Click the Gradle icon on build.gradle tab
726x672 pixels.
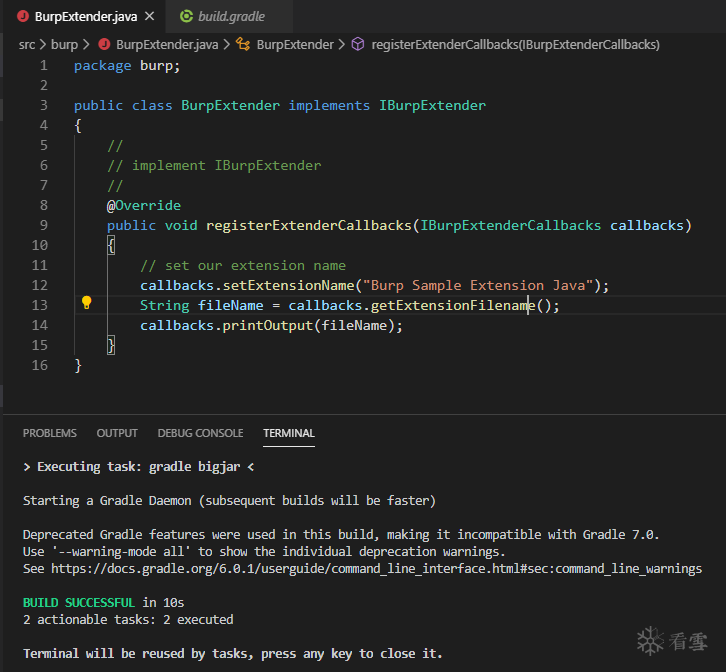tap(186, 16)
